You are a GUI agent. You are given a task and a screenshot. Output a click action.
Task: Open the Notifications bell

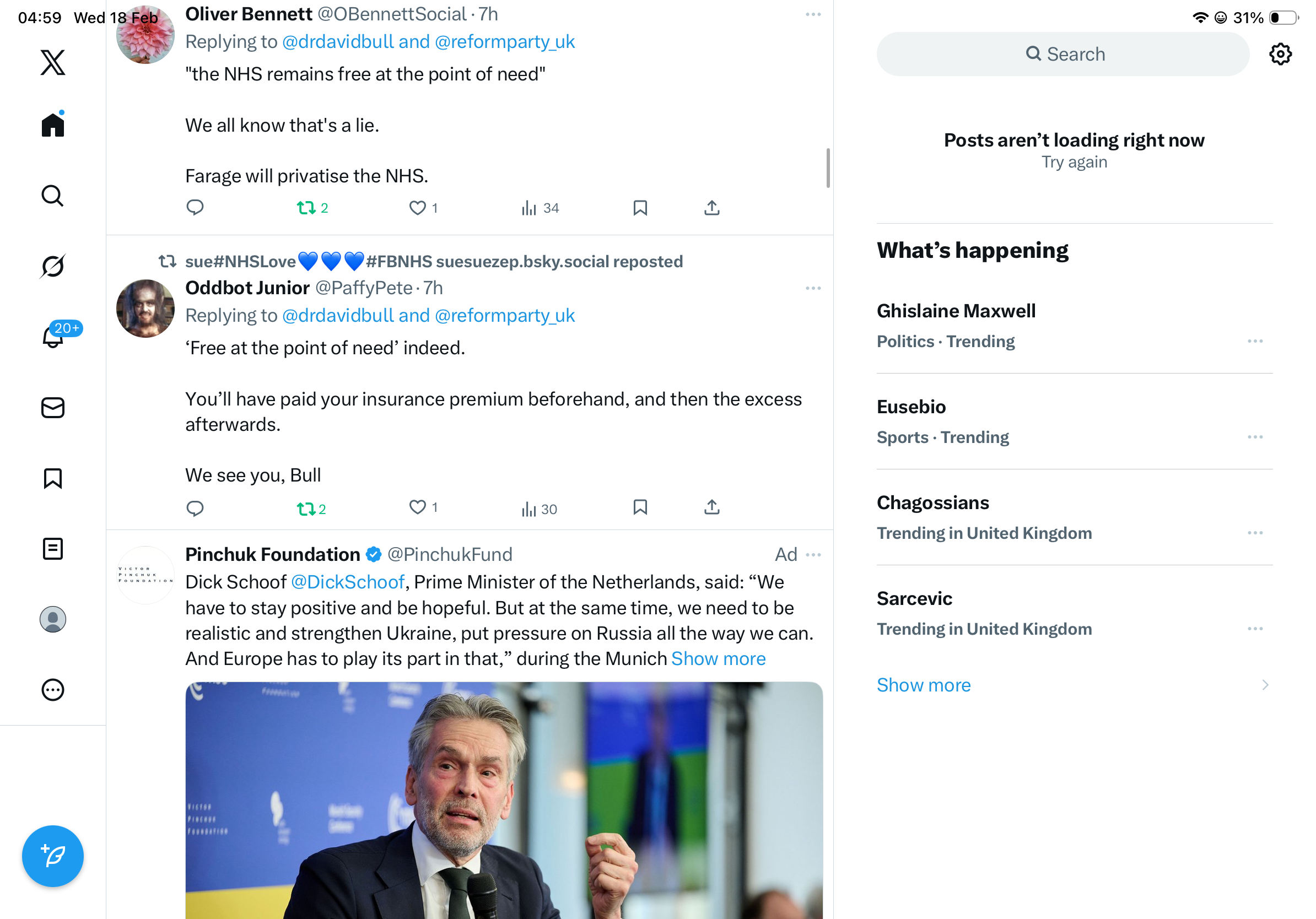point(53,337)
